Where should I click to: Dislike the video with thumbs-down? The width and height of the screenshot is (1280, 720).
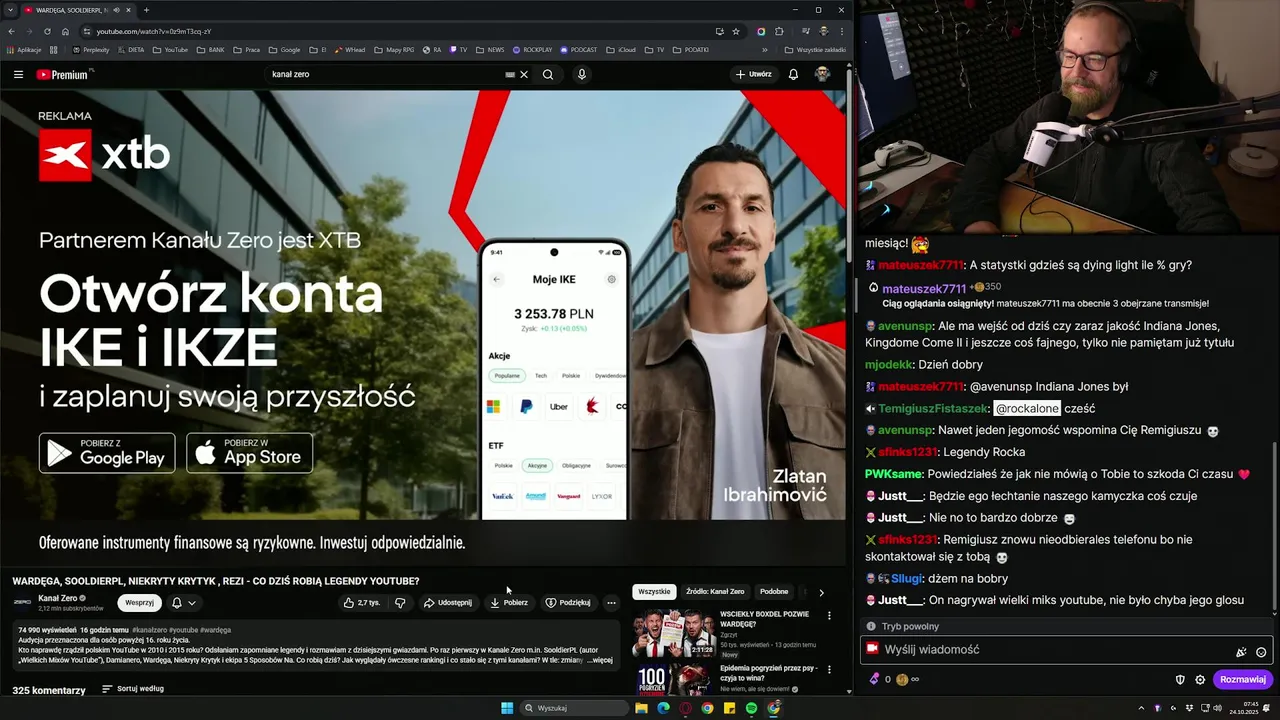pos(400,603)
